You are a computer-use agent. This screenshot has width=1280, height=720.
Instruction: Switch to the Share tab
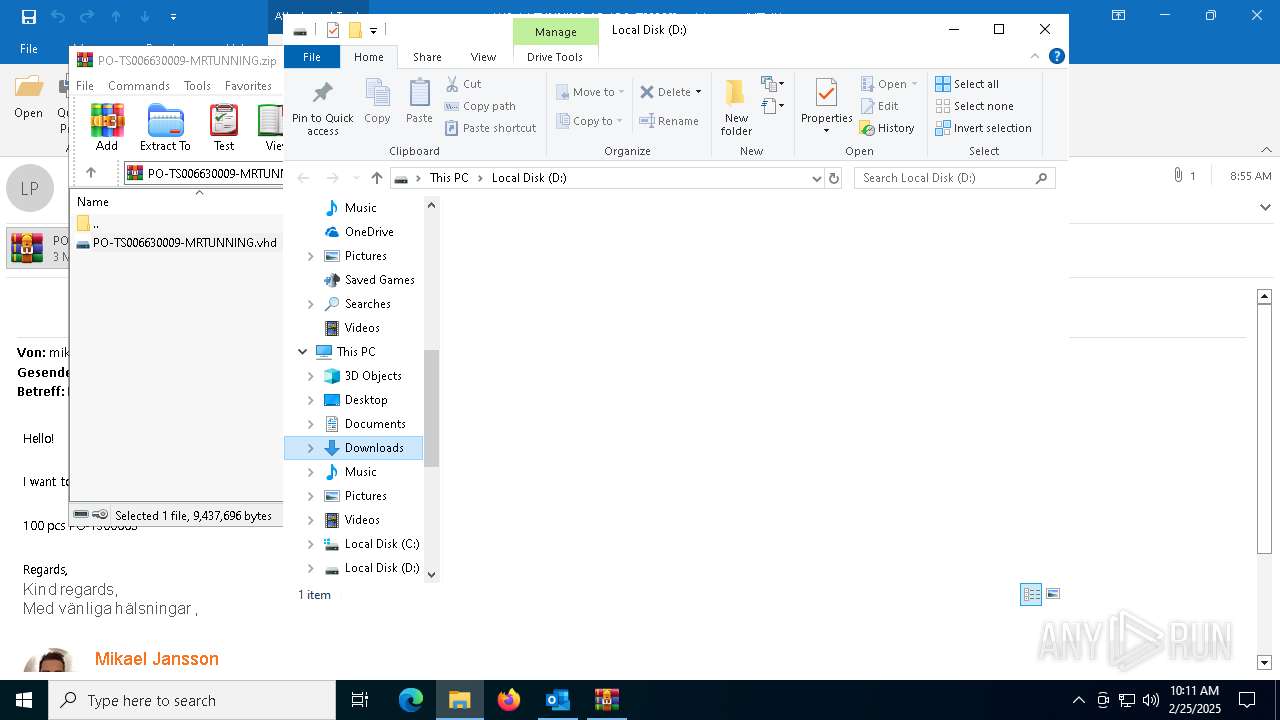(427, 57)
